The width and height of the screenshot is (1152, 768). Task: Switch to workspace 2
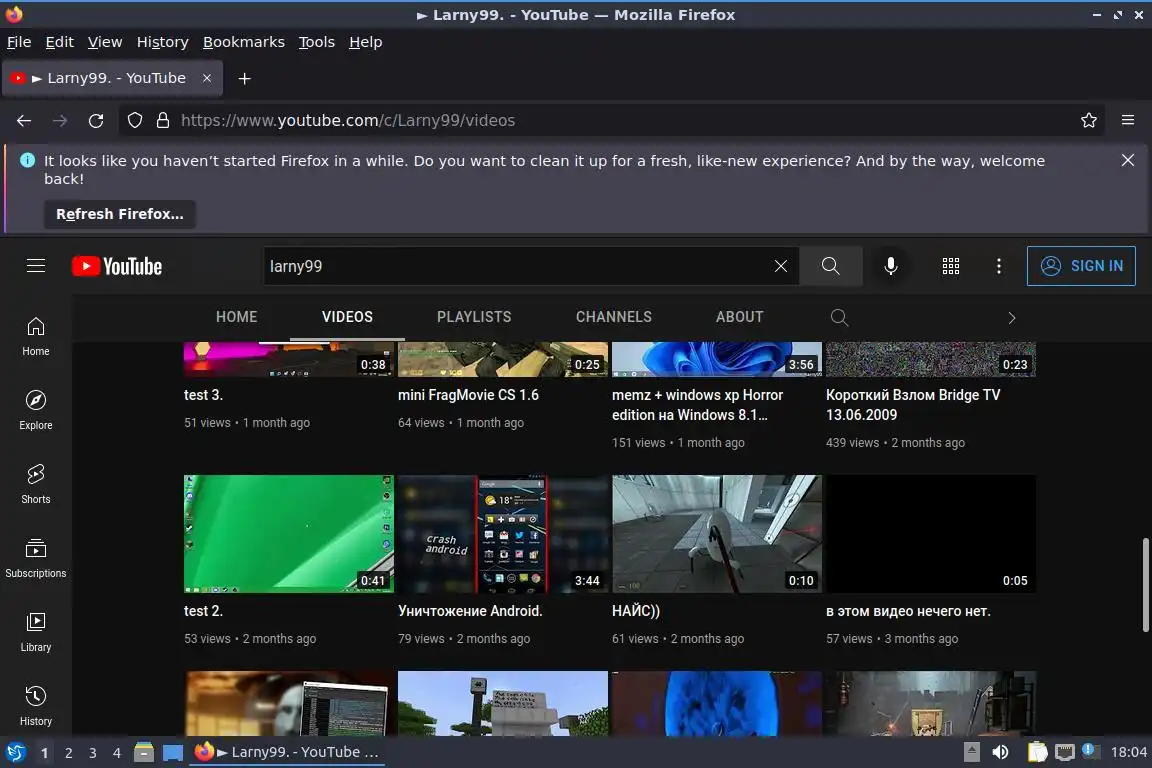[x=68, y=753]
